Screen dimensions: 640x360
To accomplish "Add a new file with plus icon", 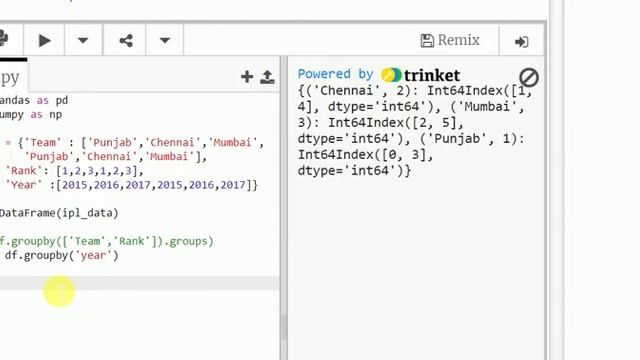I will 247,77.
